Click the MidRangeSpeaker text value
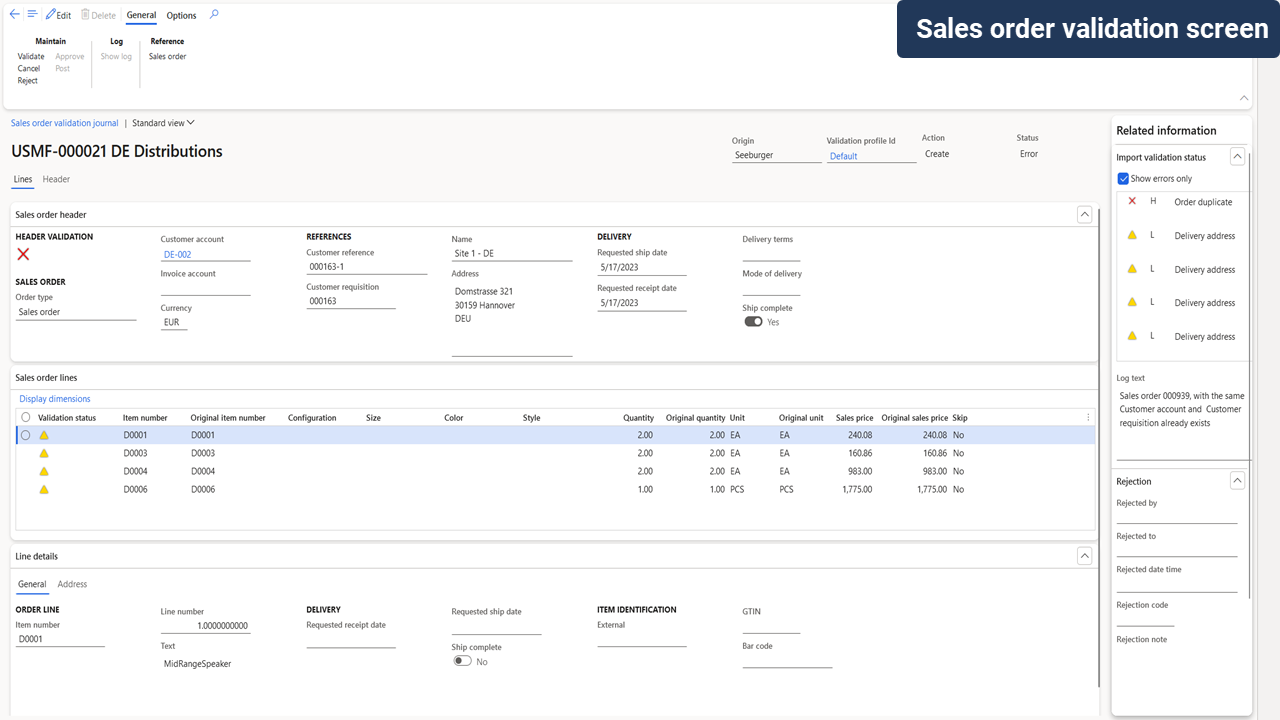This screenshot has width=1280, height=720. click(x=197, y=663)
